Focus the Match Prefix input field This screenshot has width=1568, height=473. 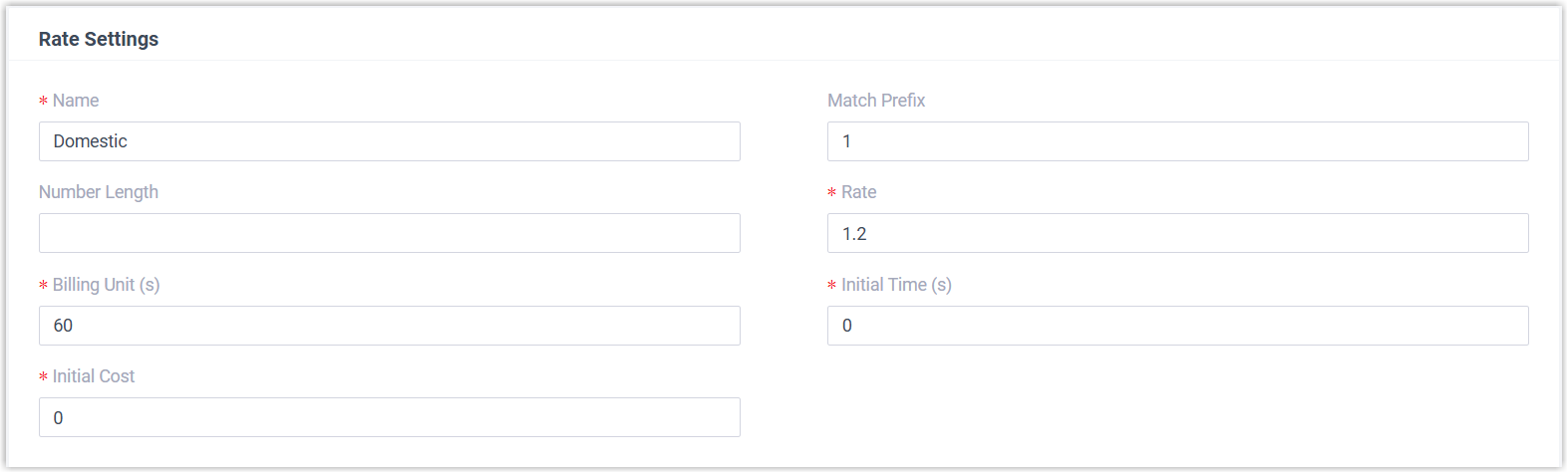coord(1177,141)
